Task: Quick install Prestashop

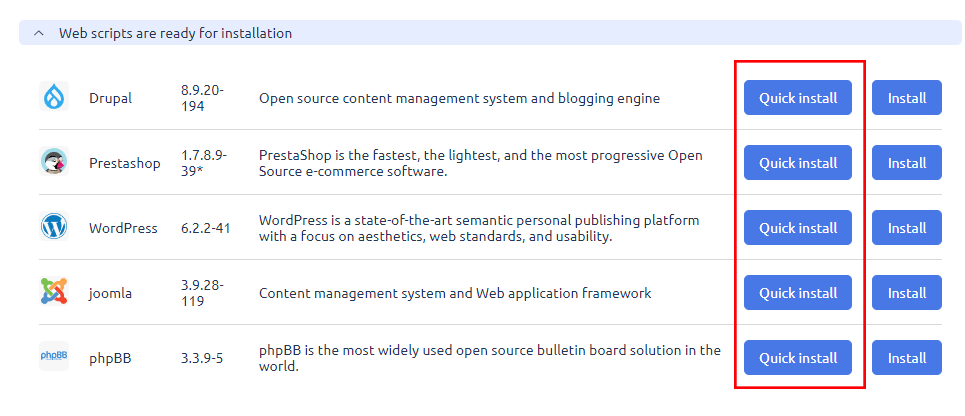Action: (x=797, y=163)
